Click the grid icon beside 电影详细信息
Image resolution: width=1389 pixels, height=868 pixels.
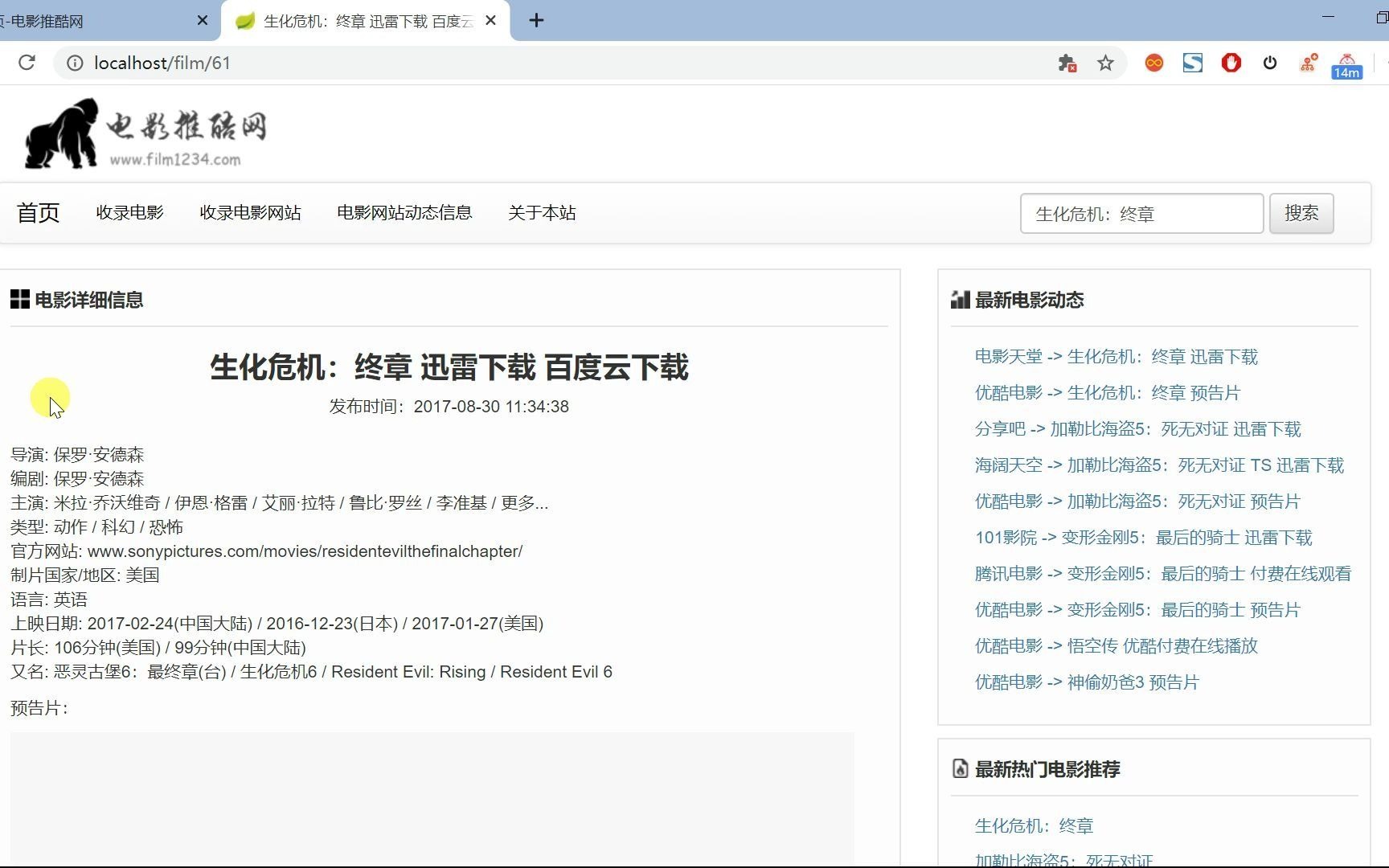[x=20, y=300]
